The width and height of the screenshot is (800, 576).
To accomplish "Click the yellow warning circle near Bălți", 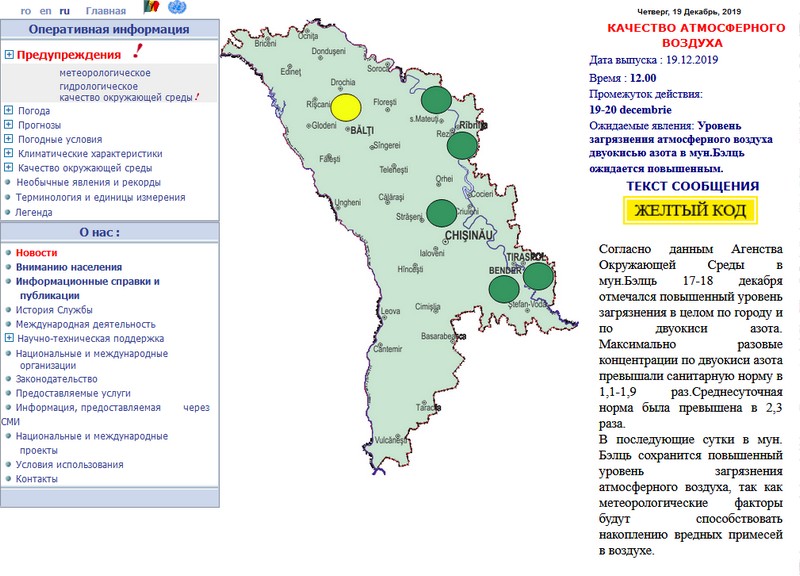I will coord(347,107).
